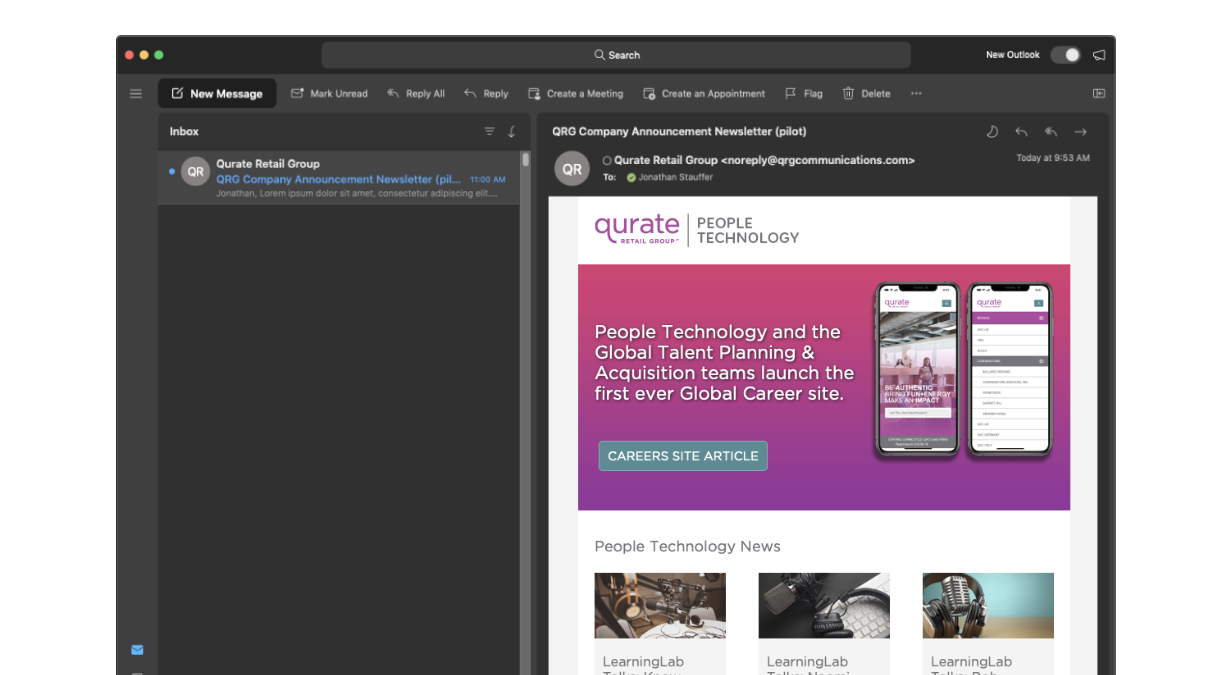Viewport: 1232px width, 675px height.
Task: Compose with the New Message button
Action: tap(217, 94)
